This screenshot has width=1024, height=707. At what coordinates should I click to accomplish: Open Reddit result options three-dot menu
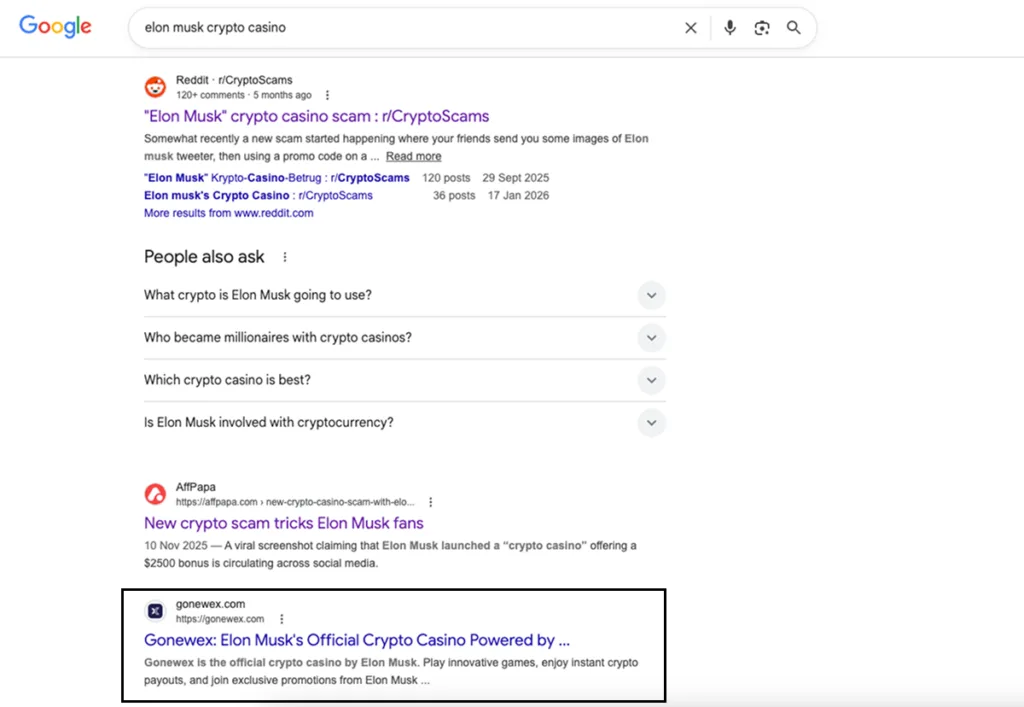327,95
